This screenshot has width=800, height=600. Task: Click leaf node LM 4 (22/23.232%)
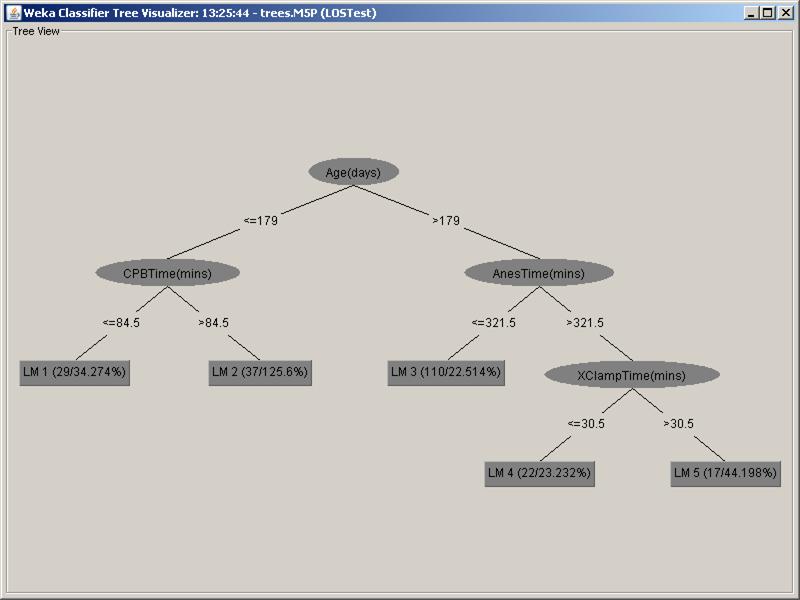[x=540, y=473]
